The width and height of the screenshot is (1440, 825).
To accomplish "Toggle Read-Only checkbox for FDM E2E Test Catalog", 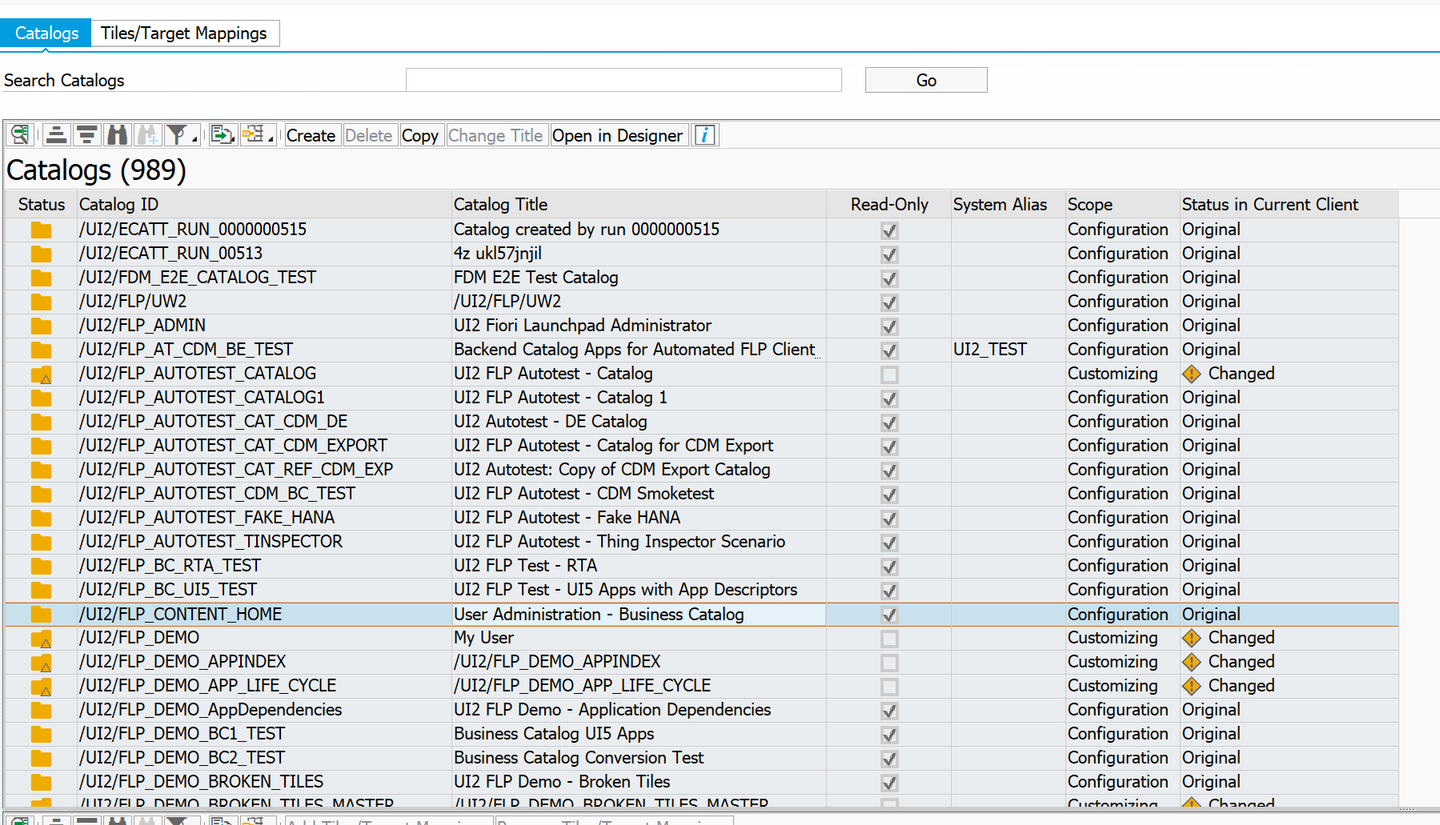I will [x=889, y=278].
